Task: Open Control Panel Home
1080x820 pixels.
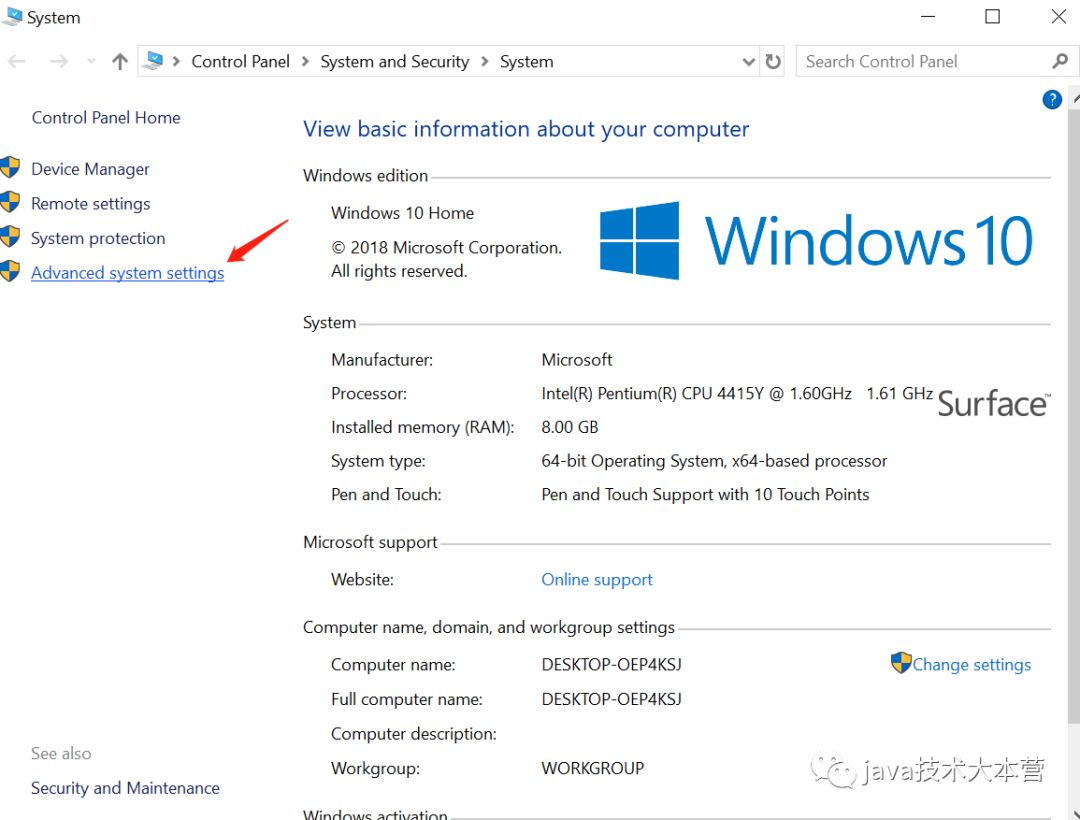Action: click(106, 118)
